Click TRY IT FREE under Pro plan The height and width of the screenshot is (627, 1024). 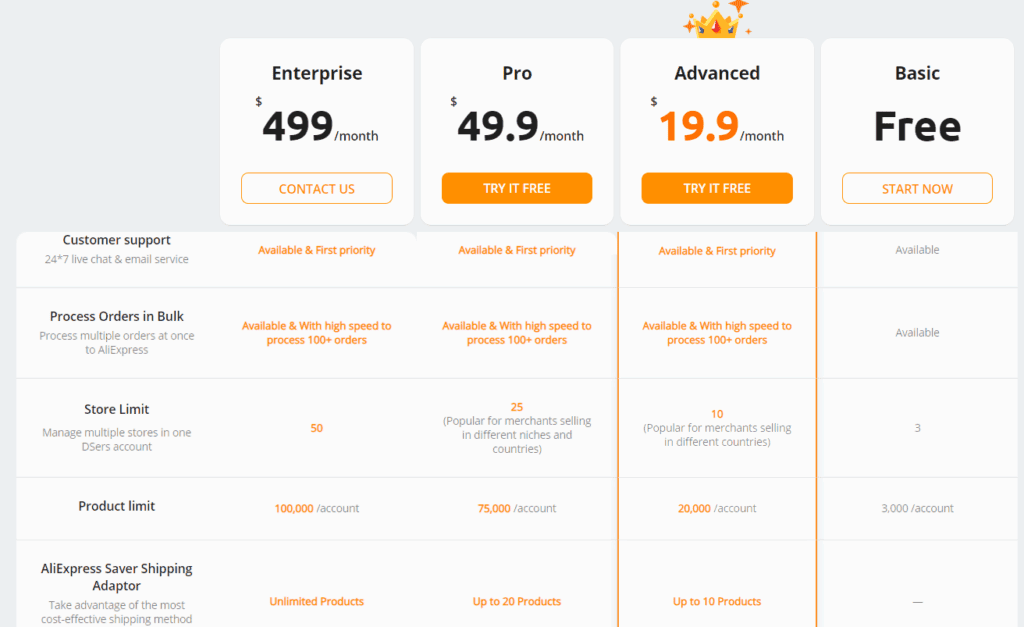(x=517, y=188)
